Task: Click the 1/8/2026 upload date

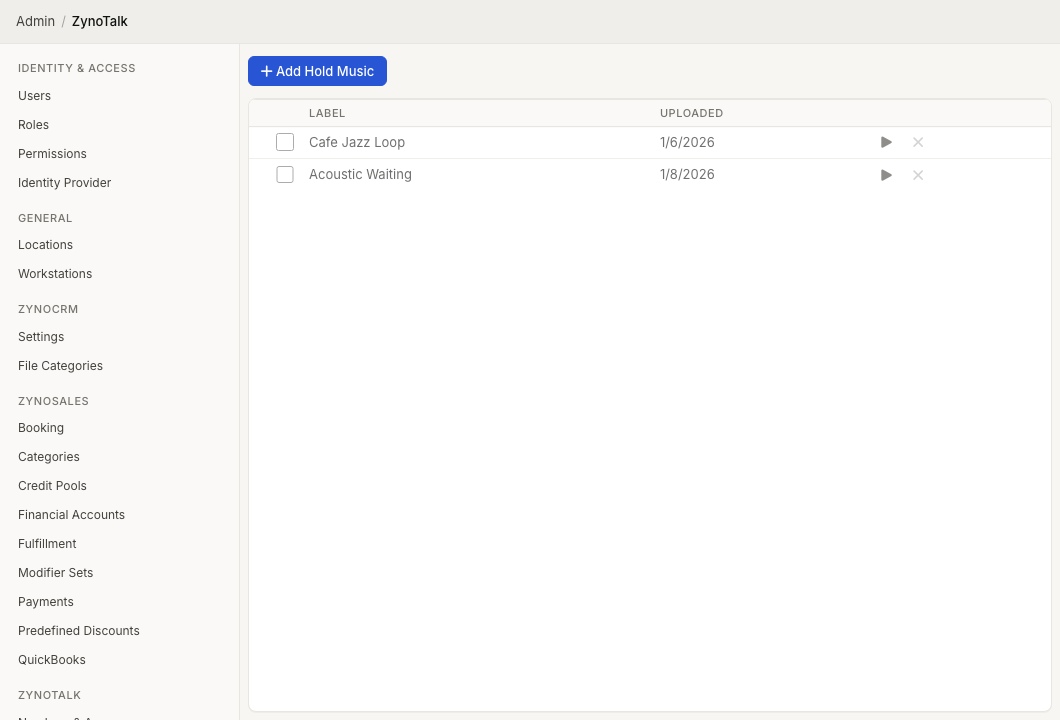Action: pos(687,174)
